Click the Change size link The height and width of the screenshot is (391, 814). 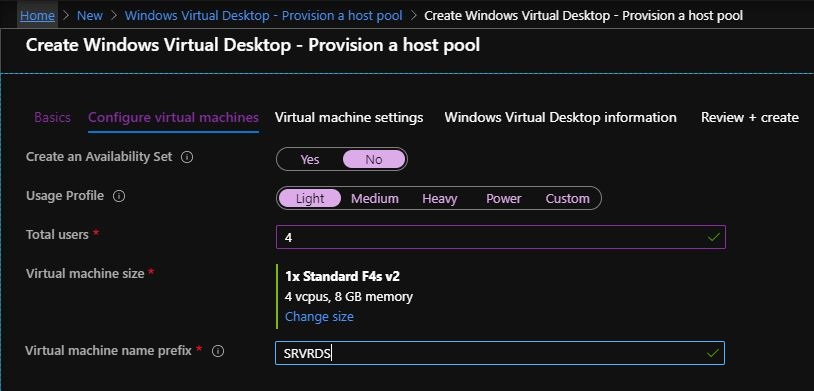(319, 316)
